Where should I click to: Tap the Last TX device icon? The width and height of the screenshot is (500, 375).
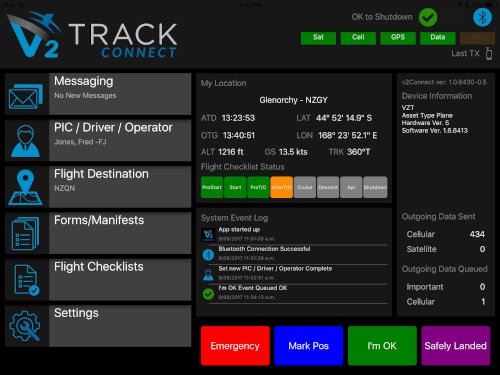(489, 53)
